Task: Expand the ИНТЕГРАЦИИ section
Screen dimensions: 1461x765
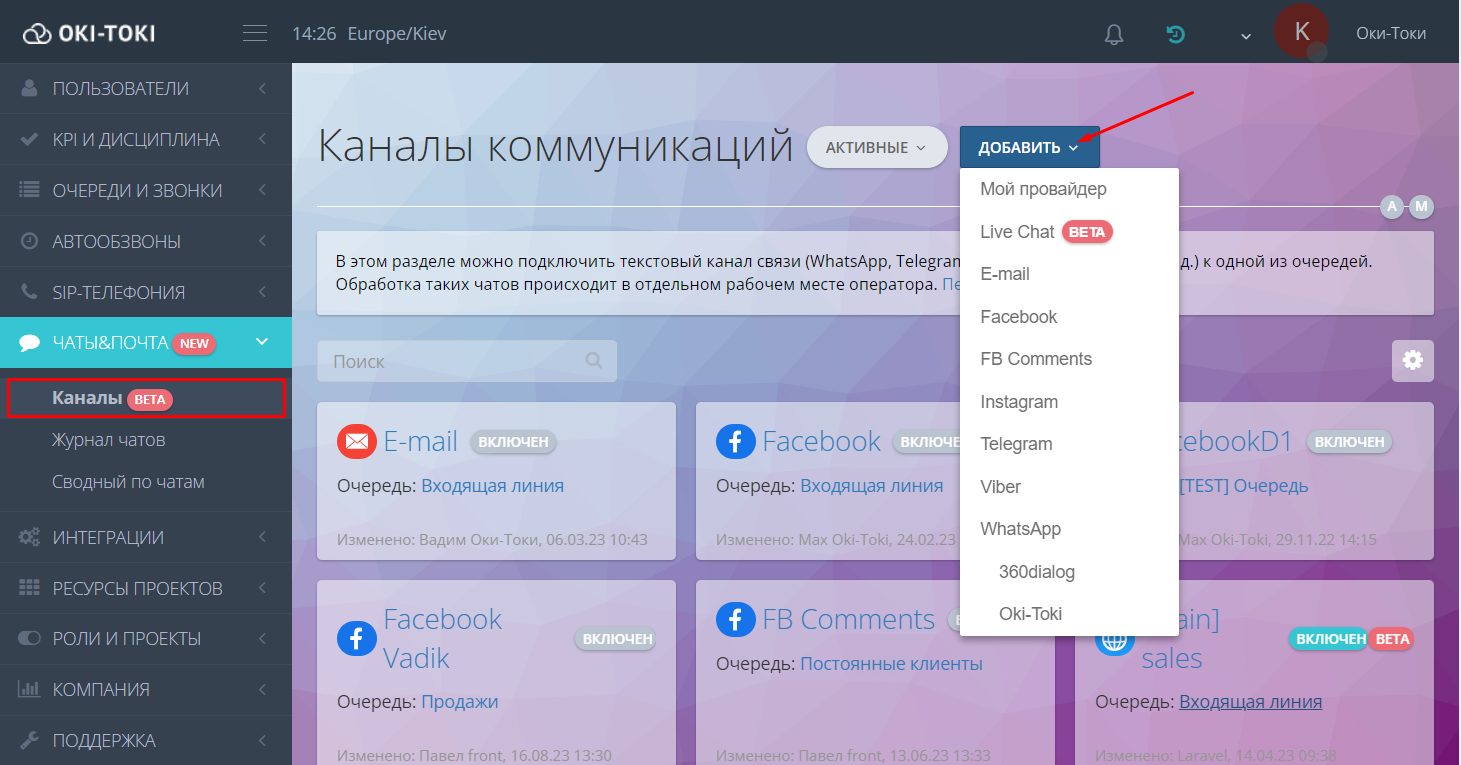Action: 145,537
